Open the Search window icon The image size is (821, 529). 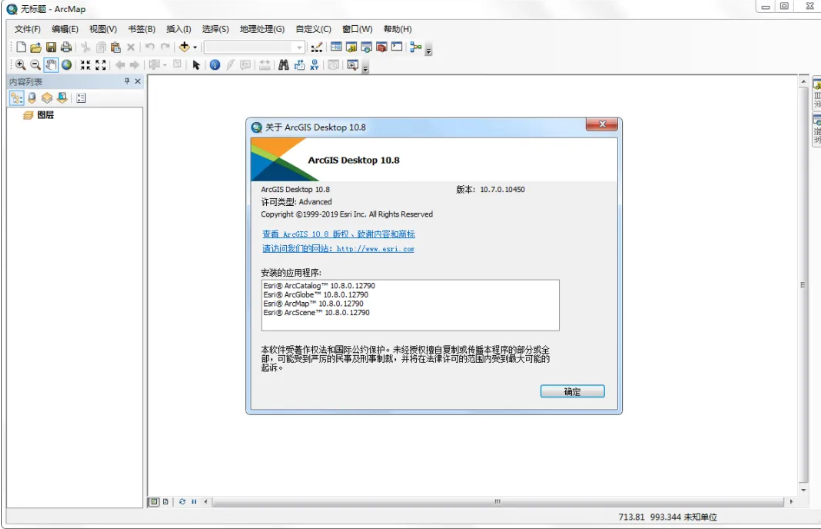[367, 47]
